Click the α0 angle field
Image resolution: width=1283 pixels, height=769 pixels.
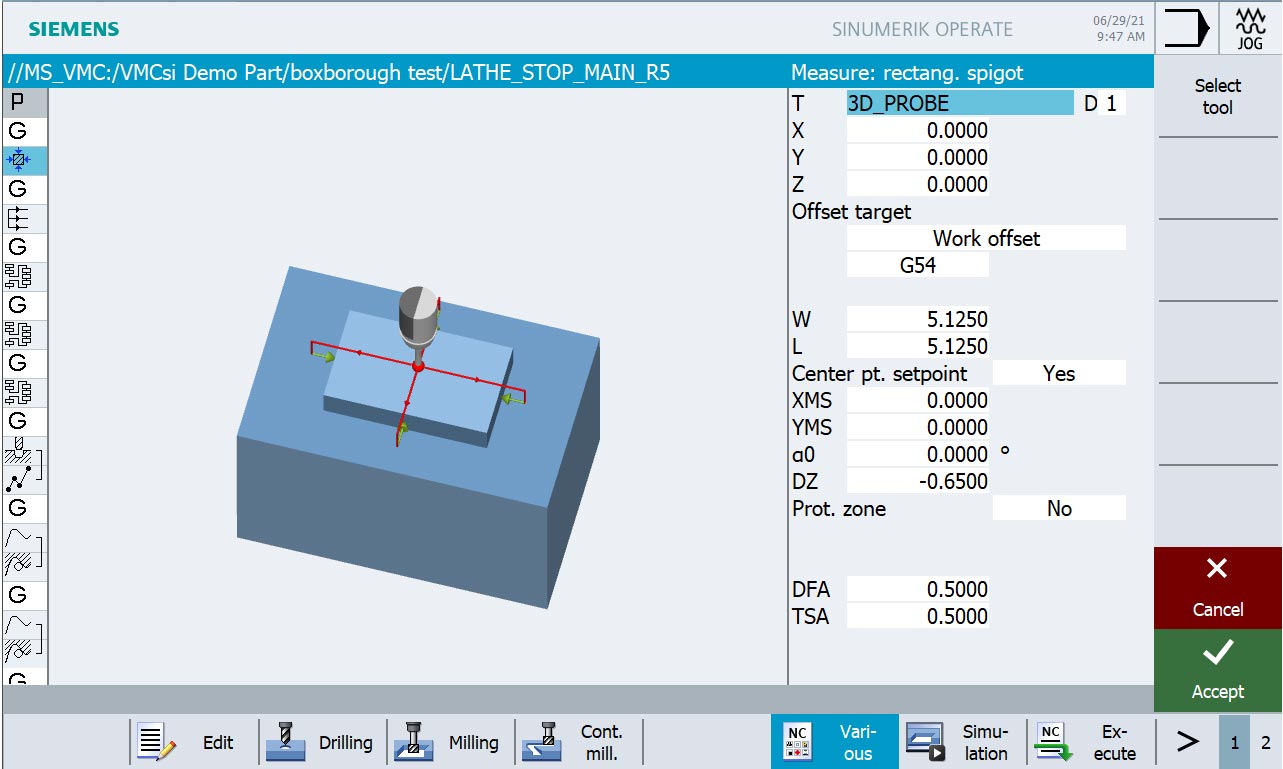tap(917, 454)
